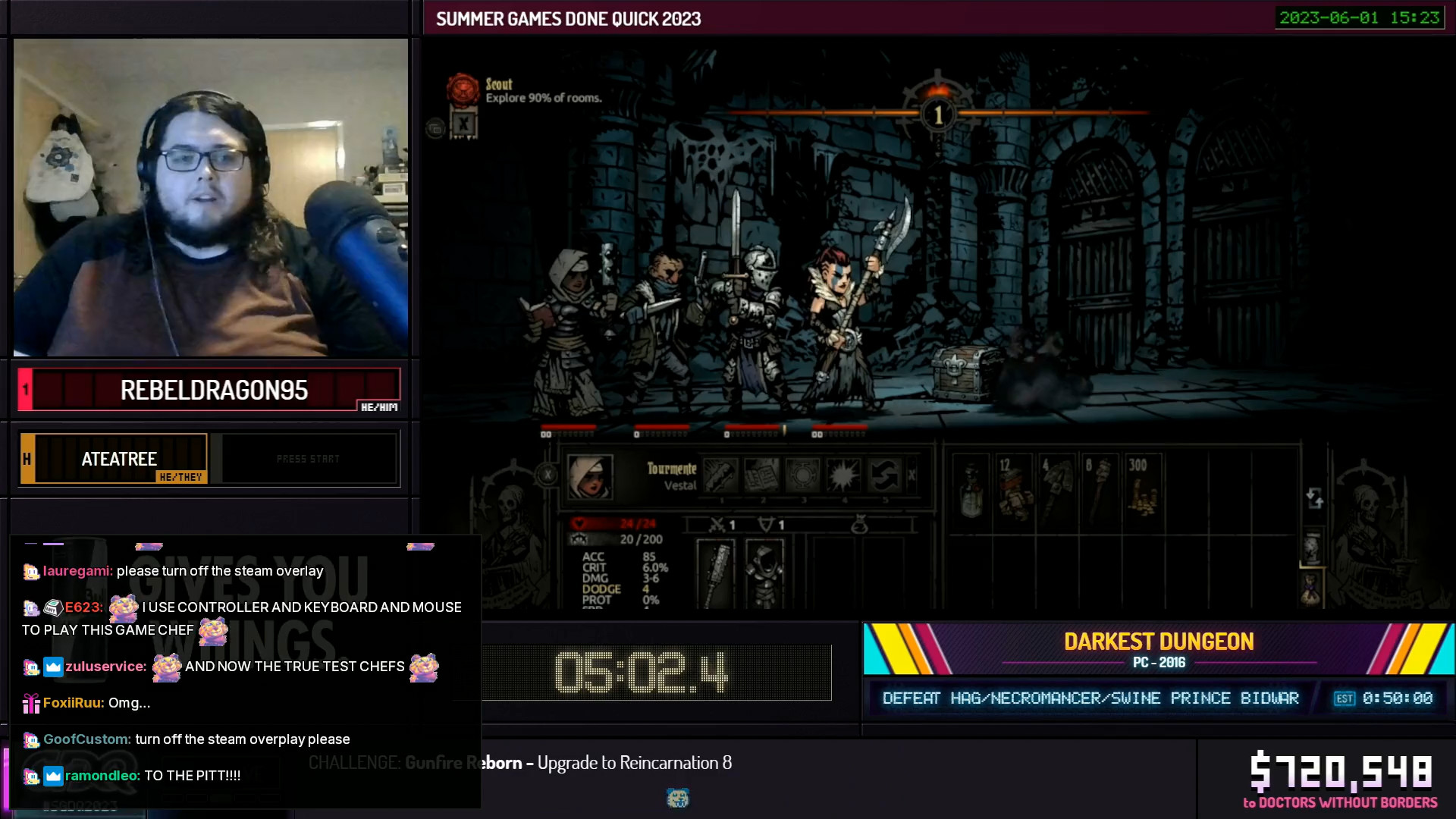Click the 'Explore 90% of rooms.' objective text
The image size is (1456, 819).
544,98
